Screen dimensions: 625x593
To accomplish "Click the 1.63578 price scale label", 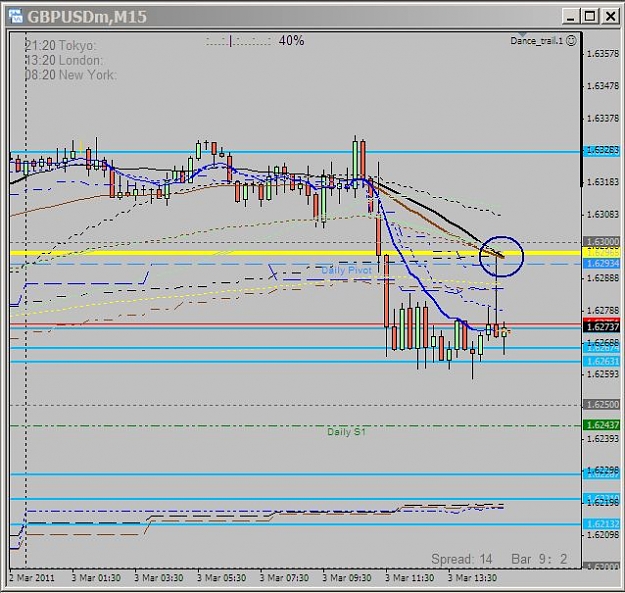I will tap(603, 54).
